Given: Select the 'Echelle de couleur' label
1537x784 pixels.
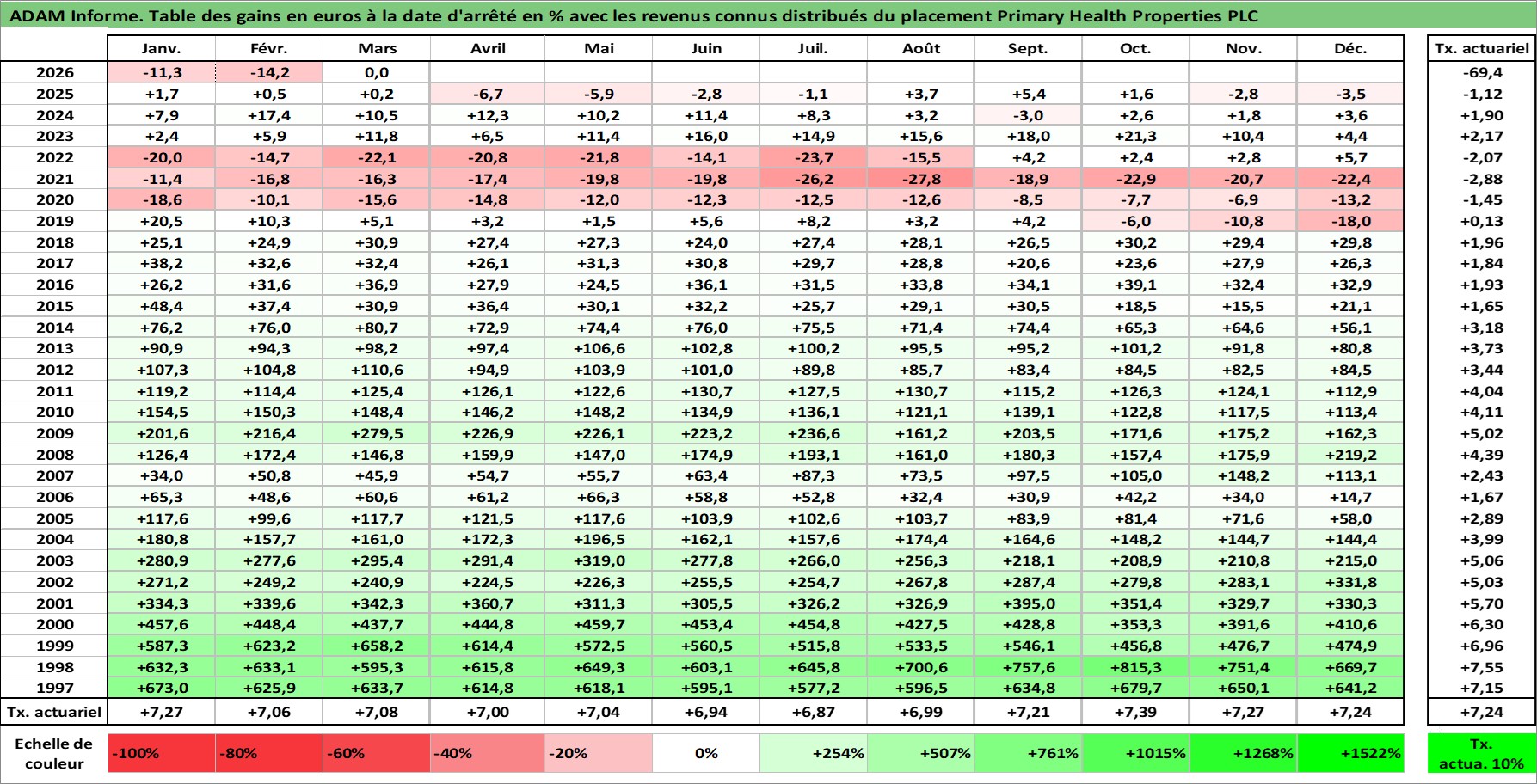Looking at the screenshot, I should point(54,753).
